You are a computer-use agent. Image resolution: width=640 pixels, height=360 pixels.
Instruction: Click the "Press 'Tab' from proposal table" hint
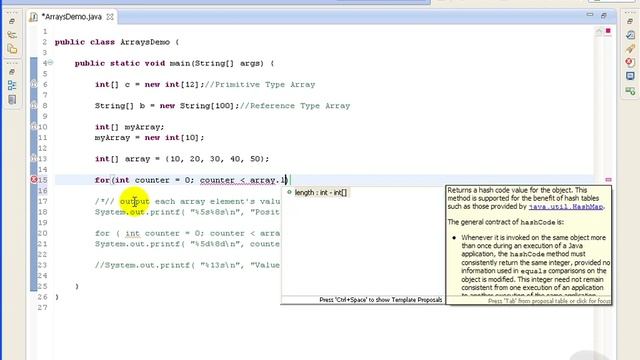549,301
